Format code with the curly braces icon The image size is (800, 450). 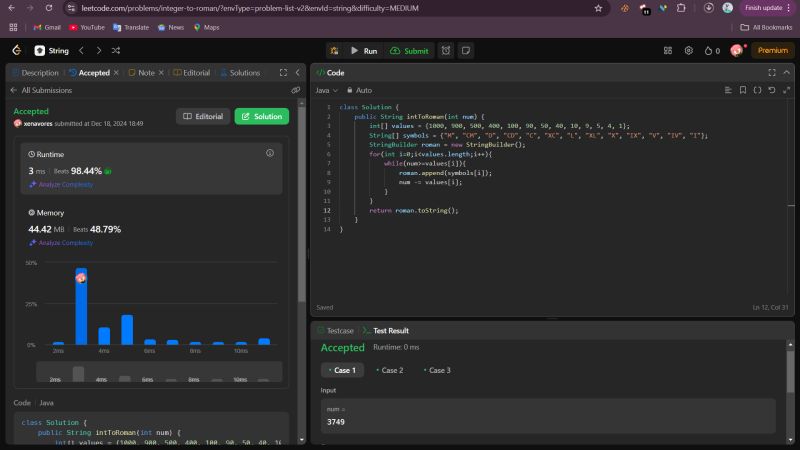coord(757,90)
